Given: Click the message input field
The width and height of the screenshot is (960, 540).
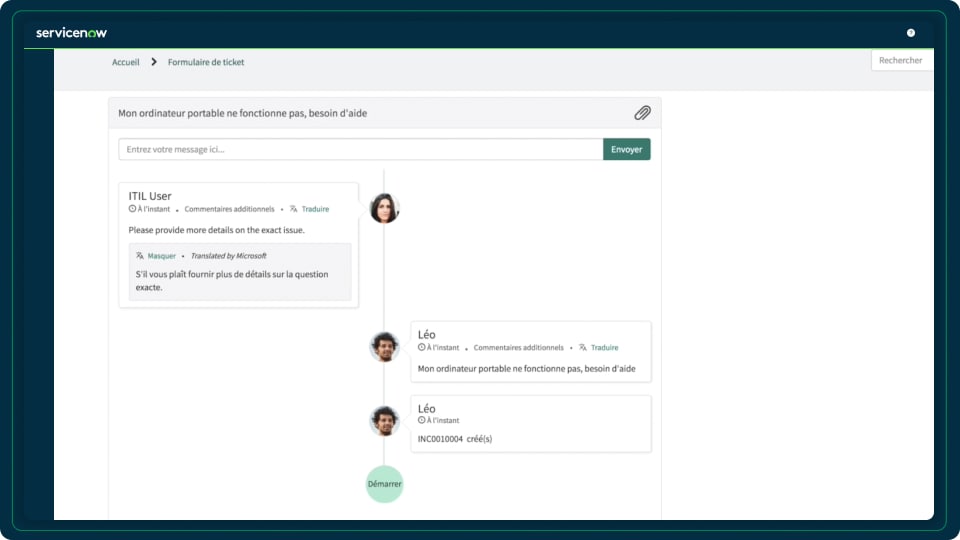Looking at the screenshot, I should coord(361,149).
